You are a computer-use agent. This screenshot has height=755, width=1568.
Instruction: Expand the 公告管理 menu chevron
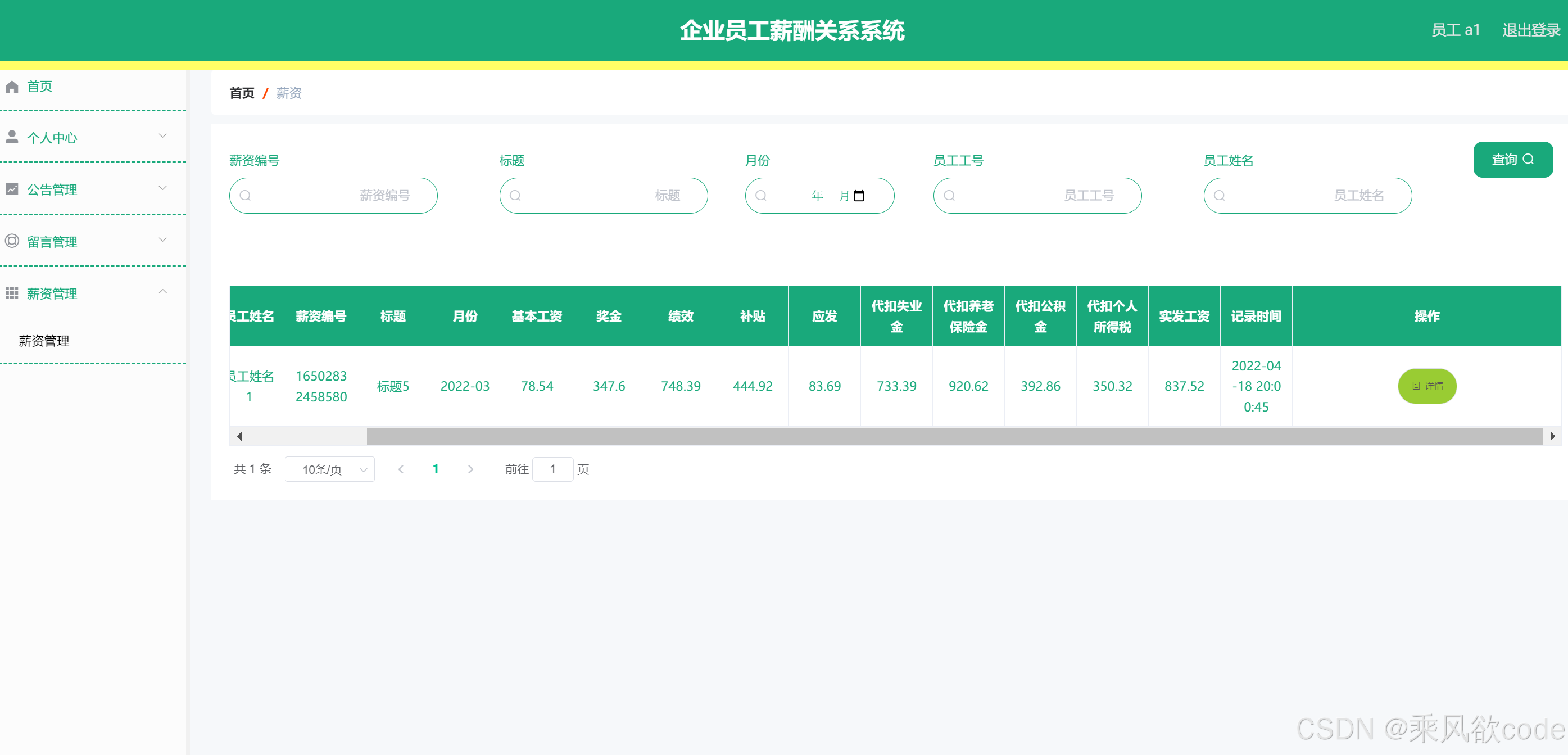pyautogui.click(x=162, y=188)
